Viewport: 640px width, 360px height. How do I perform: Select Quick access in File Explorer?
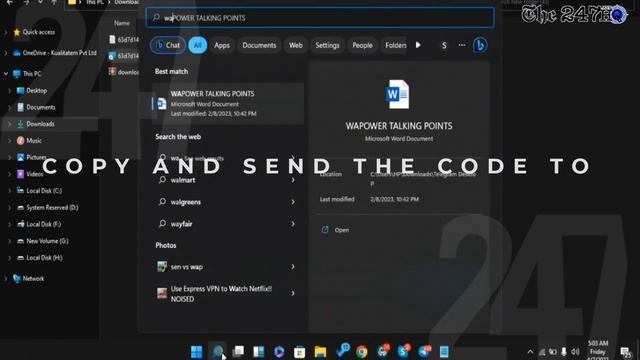[x=39, y=32]
